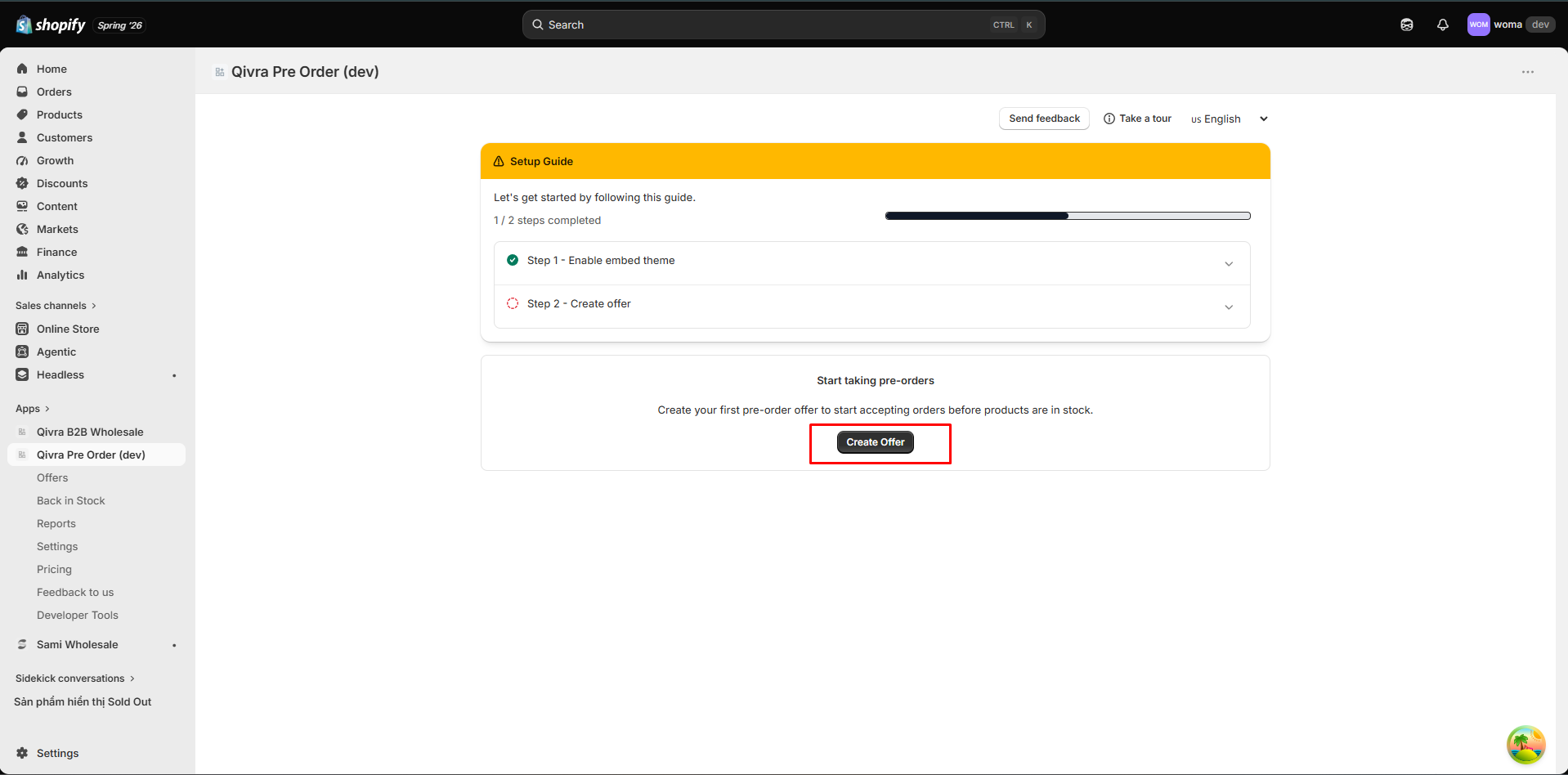This screenshot has width=1568, height=775.
Task: Click the Finance bank icon
Action: pos(22,252)
